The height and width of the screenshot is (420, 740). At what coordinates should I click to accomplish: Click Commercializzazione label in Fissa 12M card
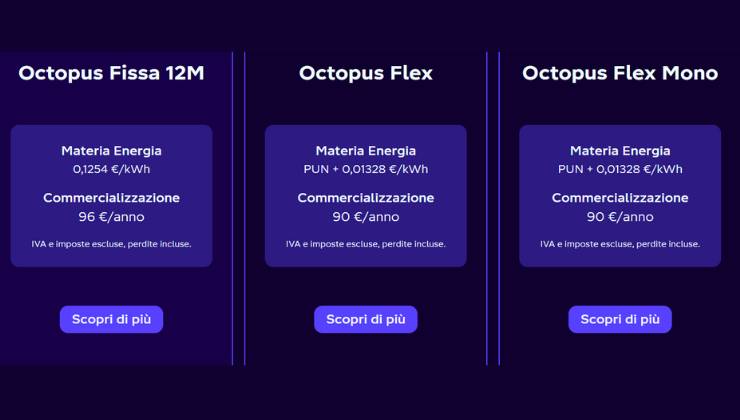[x=111, y=198]
